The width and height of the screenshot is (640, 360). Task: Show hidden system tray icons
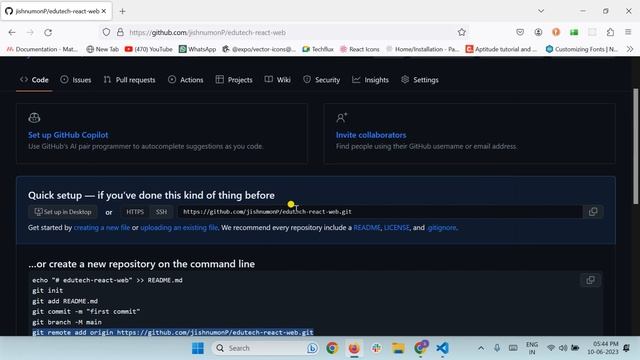[x=481, y=348]
